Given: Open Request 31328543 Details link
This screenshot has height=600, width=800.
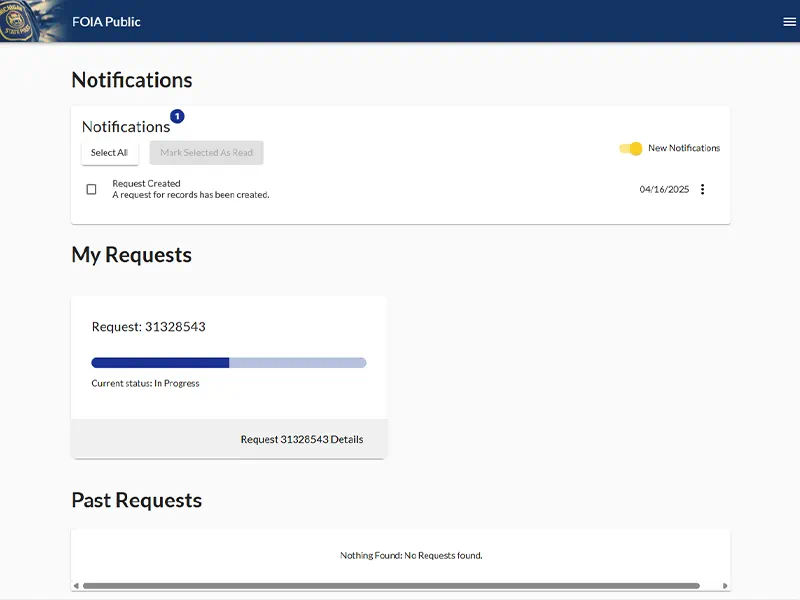Looking at the screenshot, I should coord(302,439).
